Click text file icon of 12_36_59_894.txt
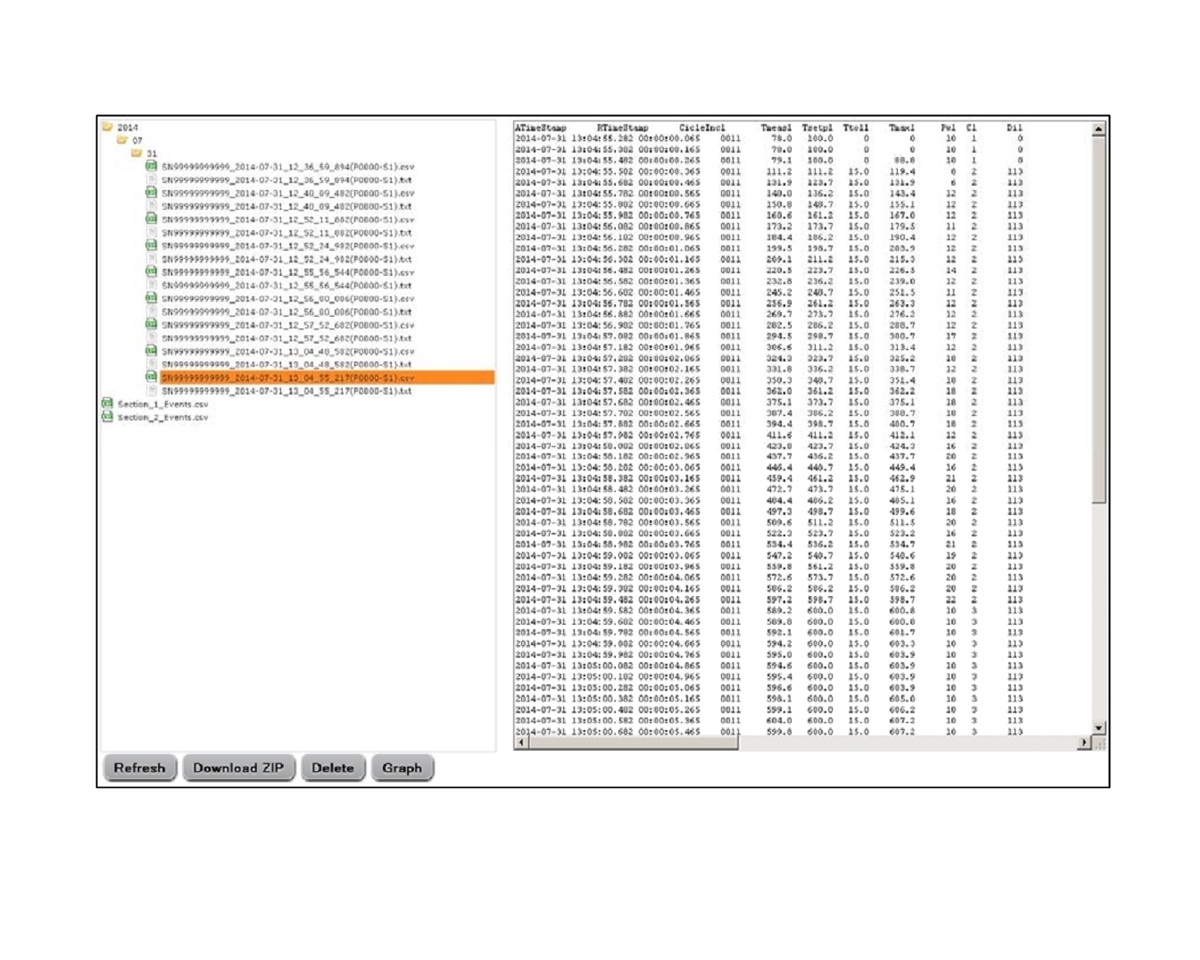The height and width of the screenshot is (960, 1200). (151, 179)
